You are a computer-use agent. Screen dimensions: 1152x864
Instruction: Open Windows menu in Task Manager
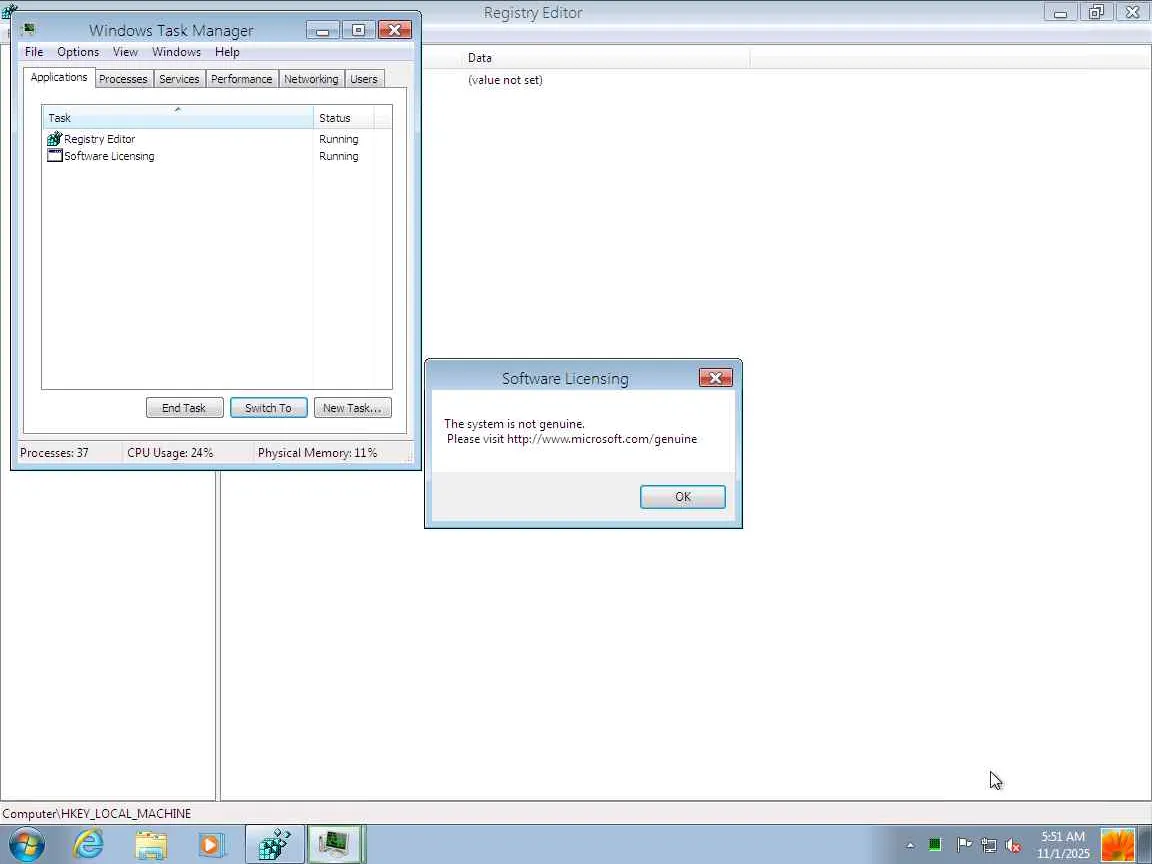click(x=176, y=51)
